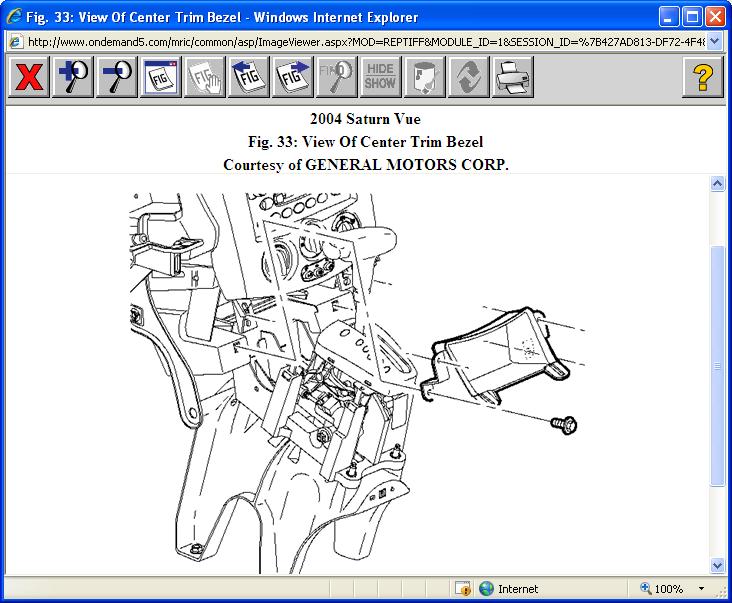Image resolution: width=732 pixels, height=603 pixels.
Task: Print the figure using printer icon
Action: coord(513,77)
